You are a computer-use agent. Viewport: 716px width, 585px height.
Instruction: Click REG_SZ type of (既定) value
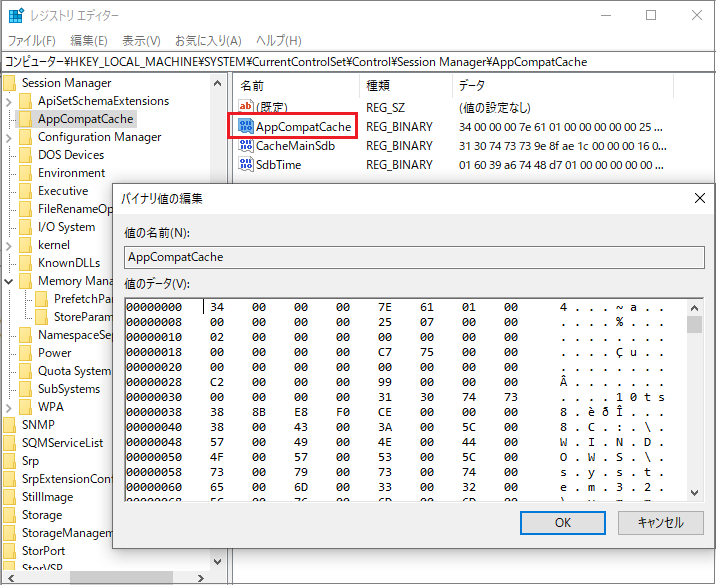[385, 108]
